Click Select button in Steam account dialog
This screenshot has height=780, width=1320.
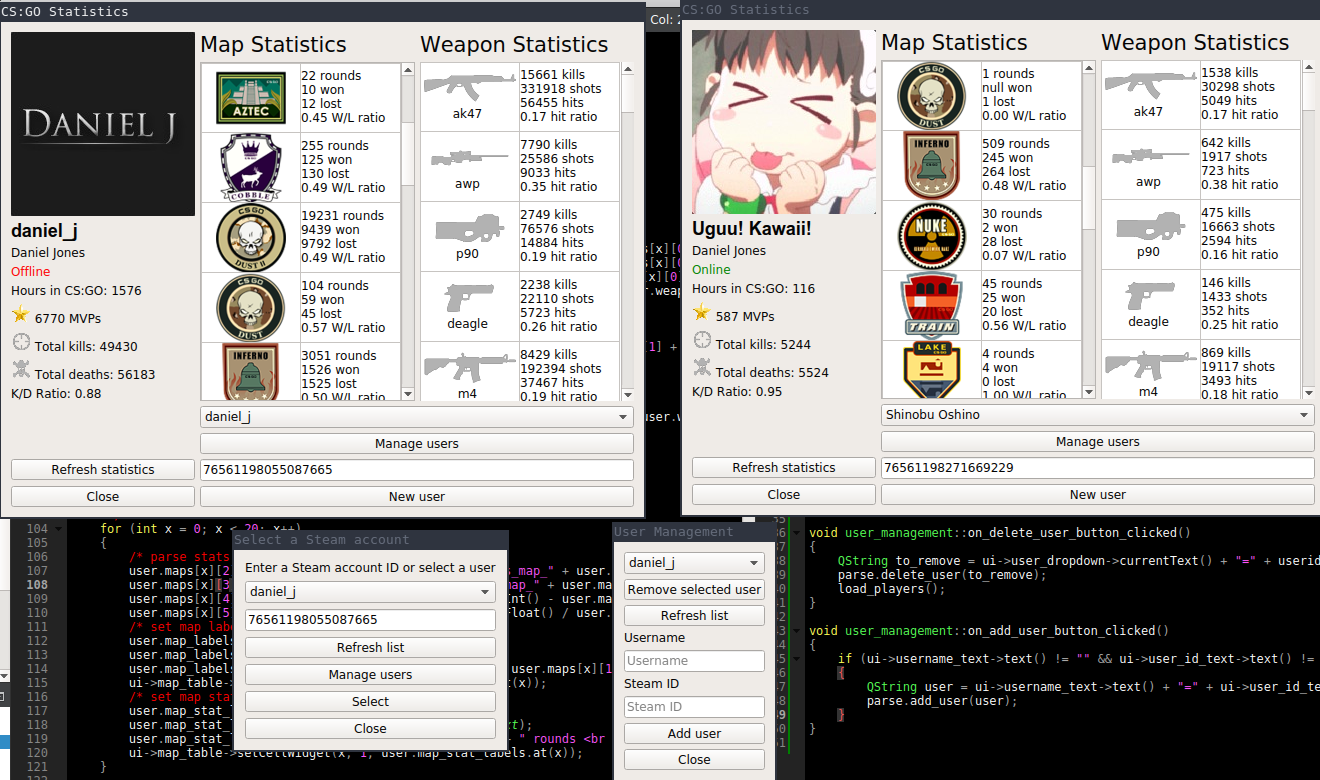pyautogui.click(x=370, y=702)
